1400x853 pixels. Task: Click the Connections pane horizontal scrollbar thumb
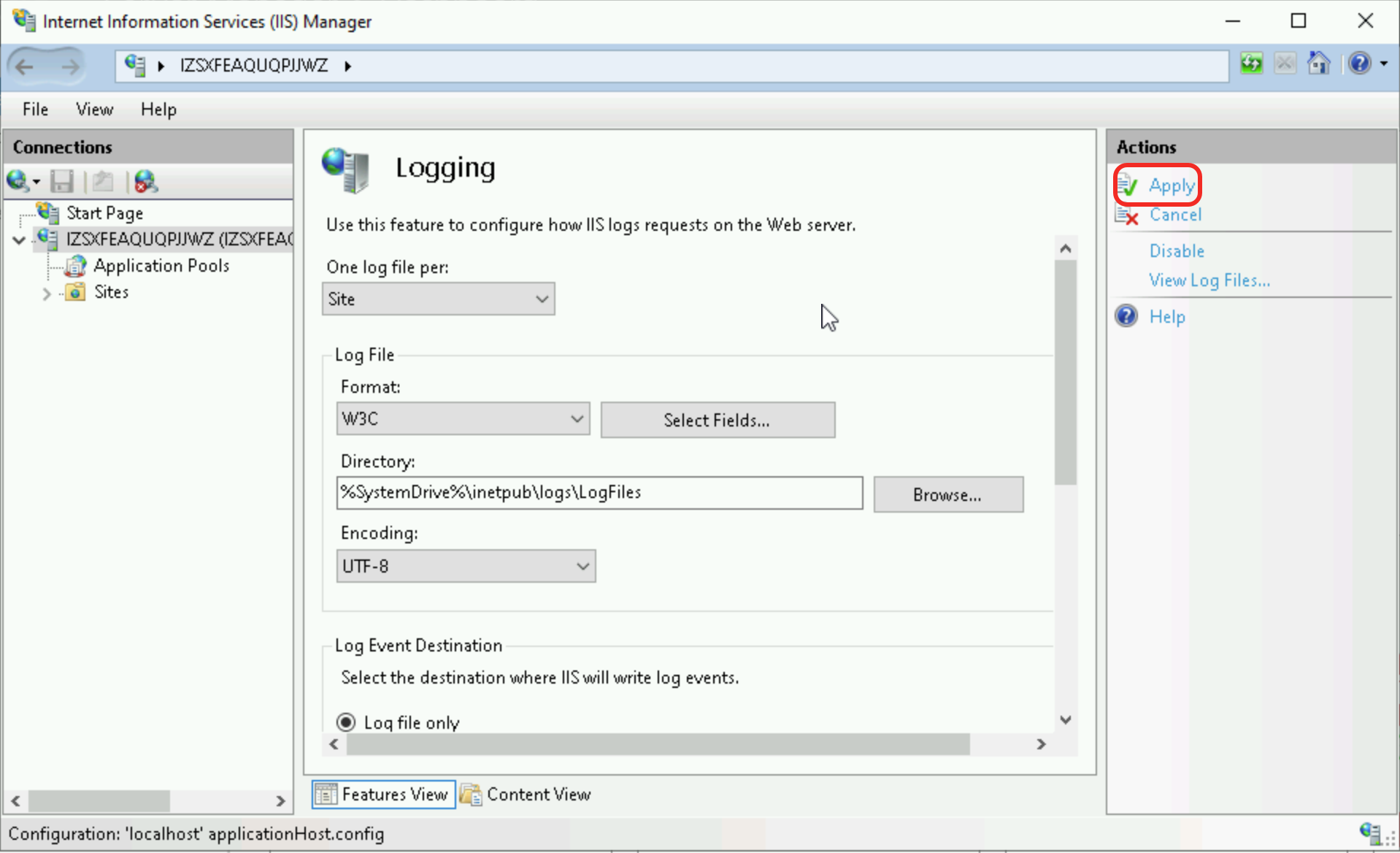pyautogui.click(x=99, y=801)
